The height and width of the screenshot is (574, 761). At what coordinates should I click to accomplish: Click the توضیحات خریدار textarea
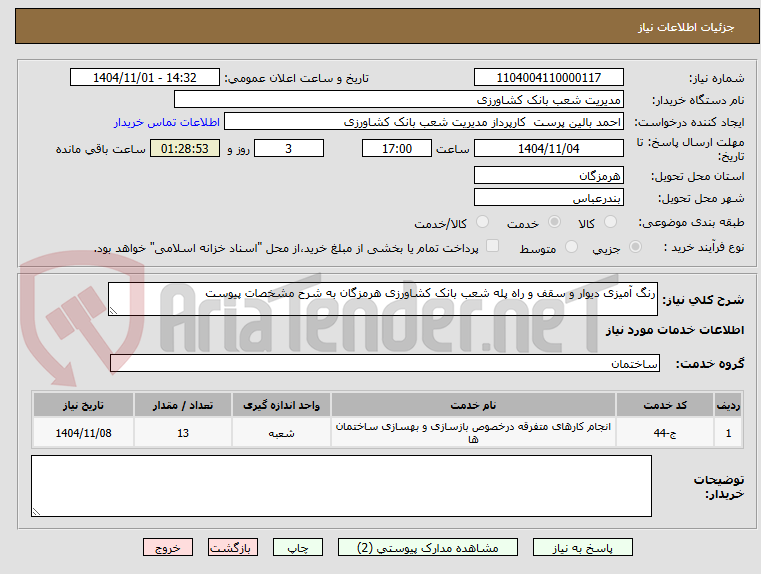(341, 486)
